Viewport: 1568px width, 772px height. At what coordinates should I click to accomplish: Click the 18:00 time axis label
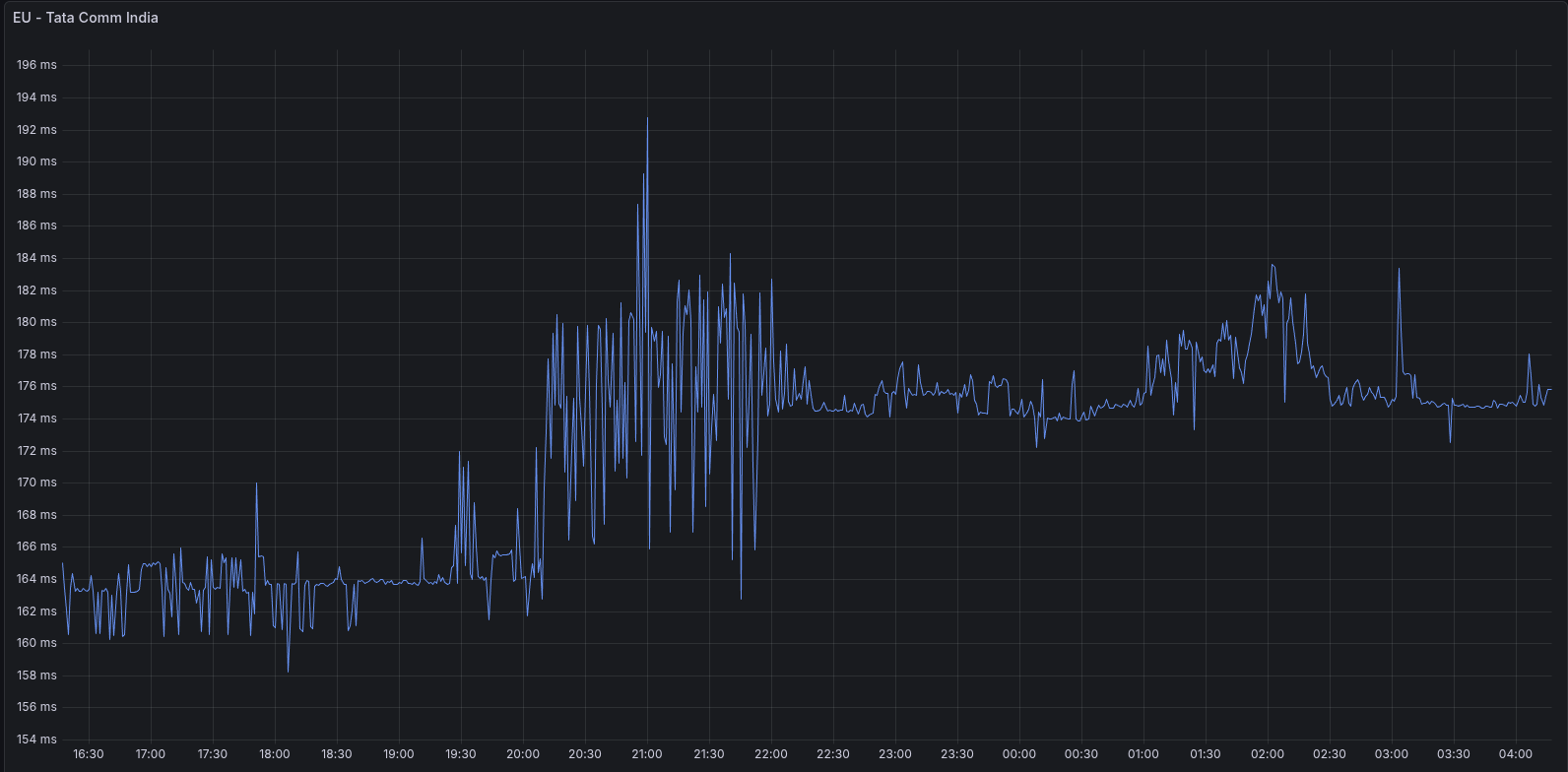[274, 754]
